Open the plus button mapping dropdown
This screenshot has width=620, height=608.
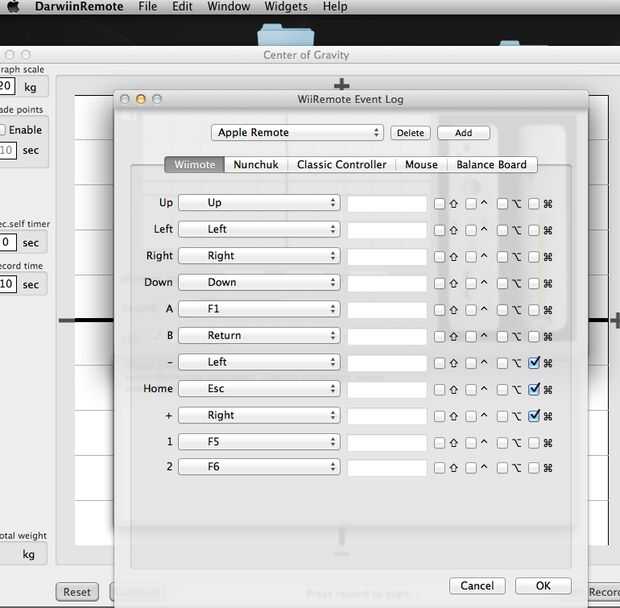pyautogui.click(x=259, y=415)
